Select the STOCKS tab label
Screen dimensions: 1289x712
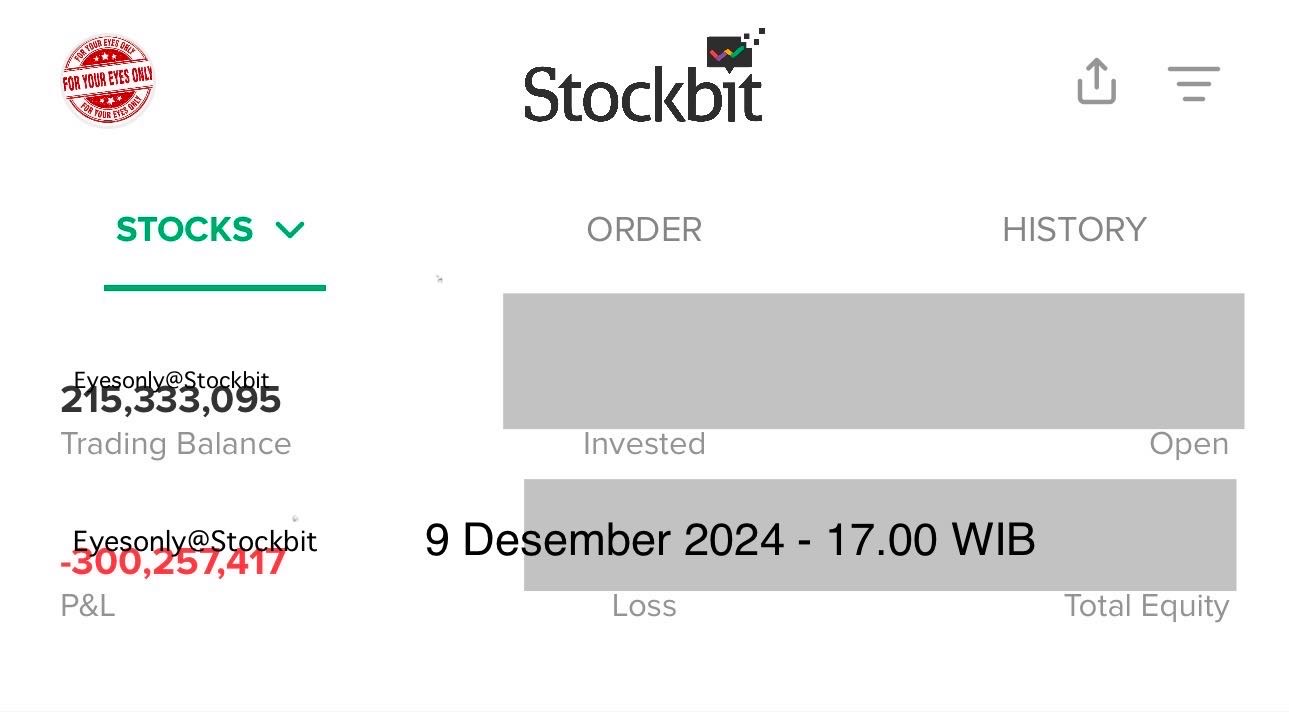[x=184, y=230]
